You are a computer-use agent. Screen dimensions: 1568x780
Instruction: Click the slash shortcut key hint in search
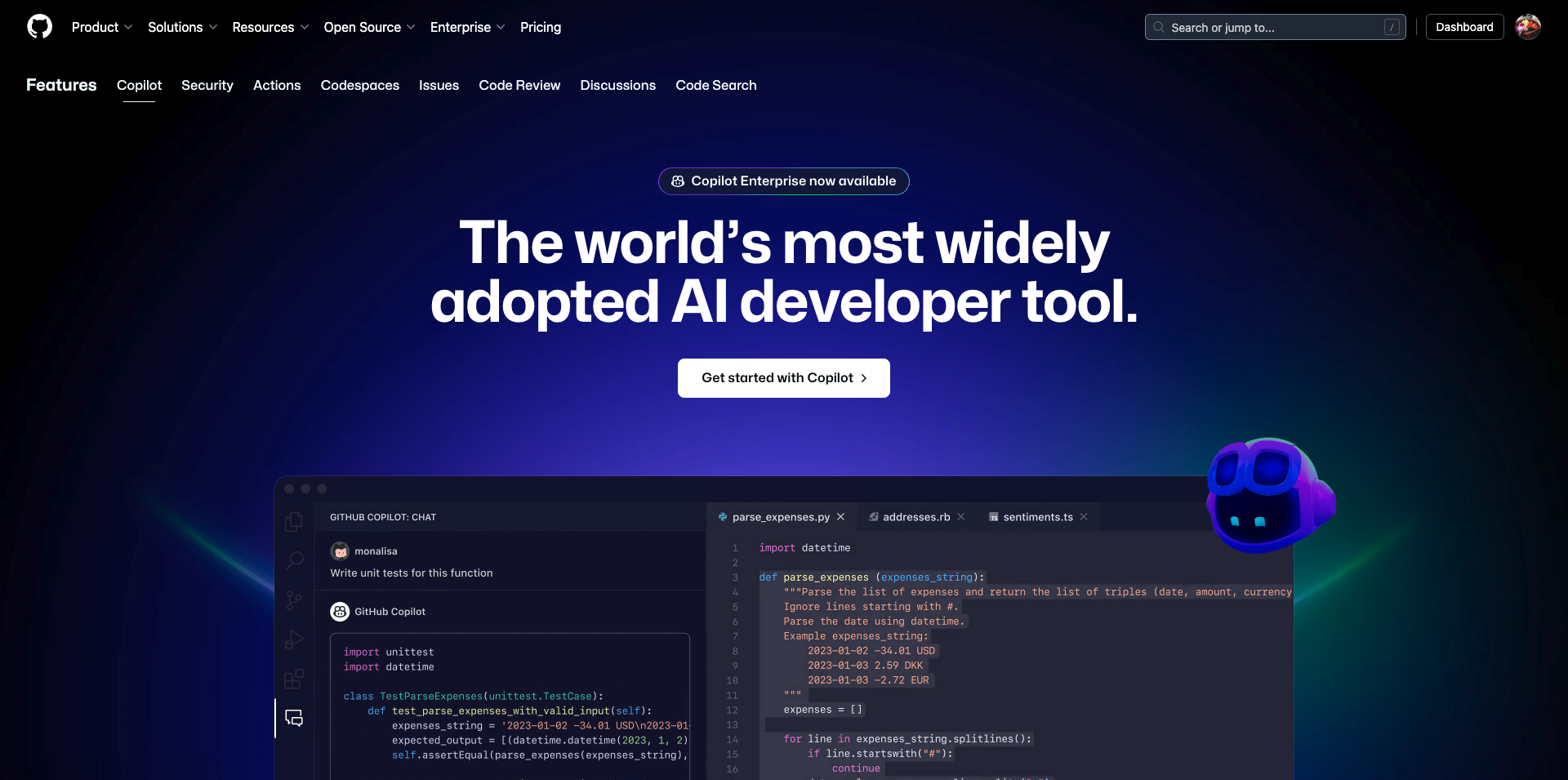point(1392,28)
